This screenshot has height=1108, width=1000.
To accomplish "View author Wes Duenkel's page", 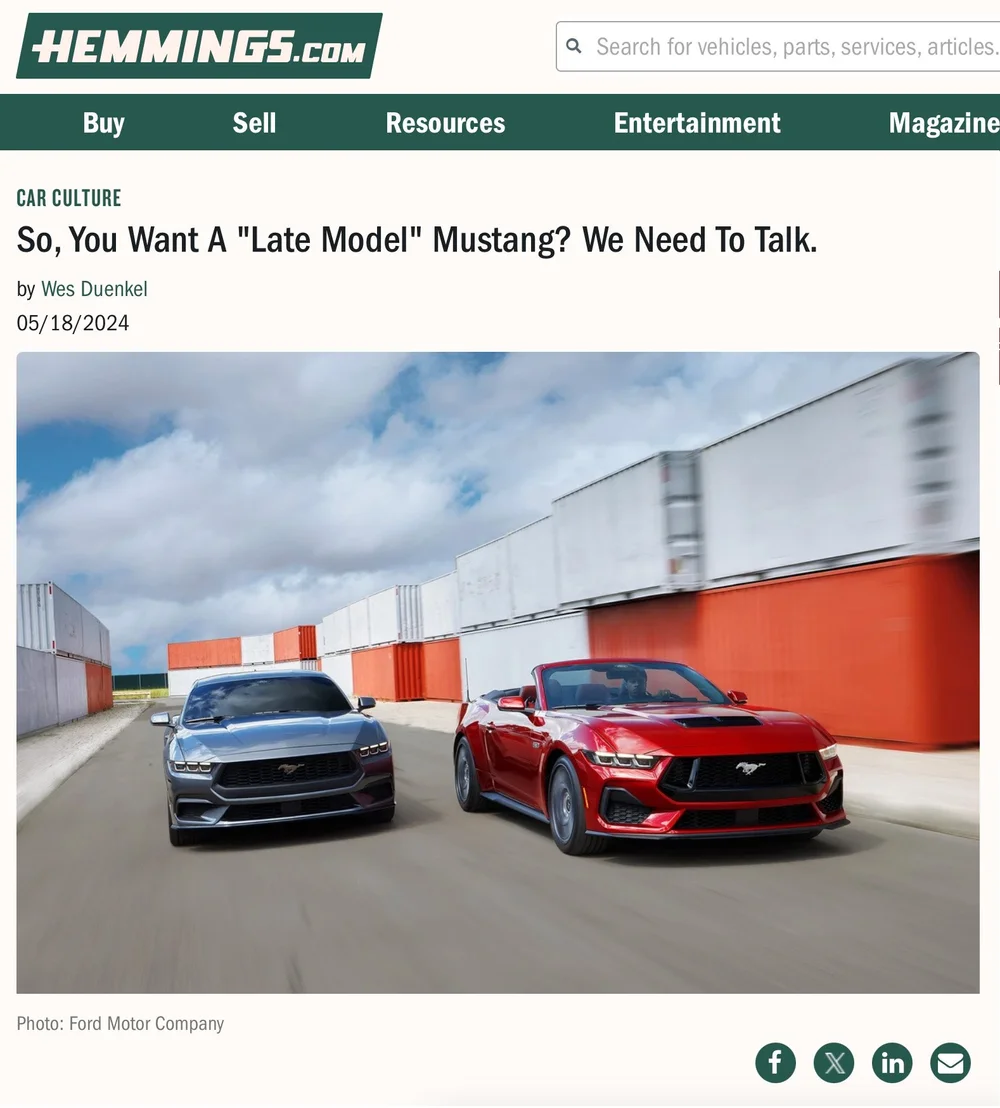I will click(94, 289).
